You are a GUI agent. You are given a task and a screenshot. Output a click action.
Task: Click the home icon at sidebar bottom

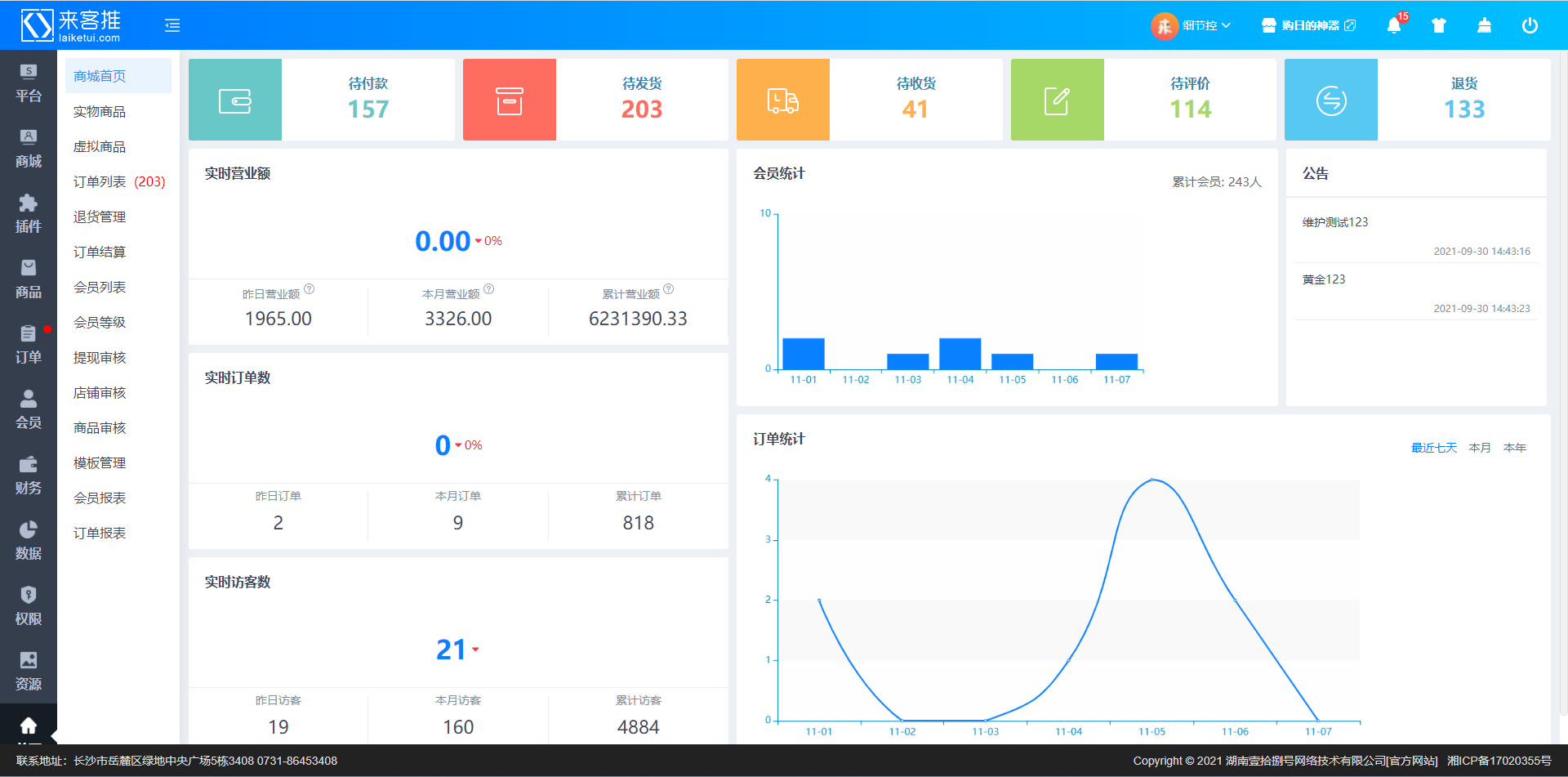click(29, 726)
